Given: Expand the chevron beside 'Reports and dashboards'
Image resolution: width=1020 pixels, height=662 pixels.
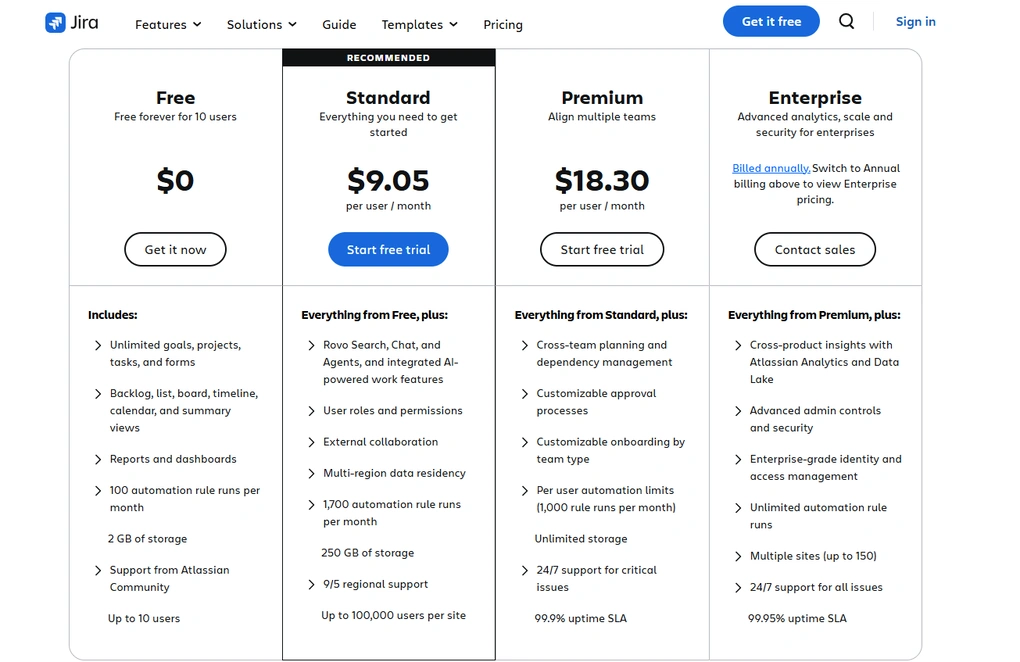Looking at the screenshot, I should (96, 458).
